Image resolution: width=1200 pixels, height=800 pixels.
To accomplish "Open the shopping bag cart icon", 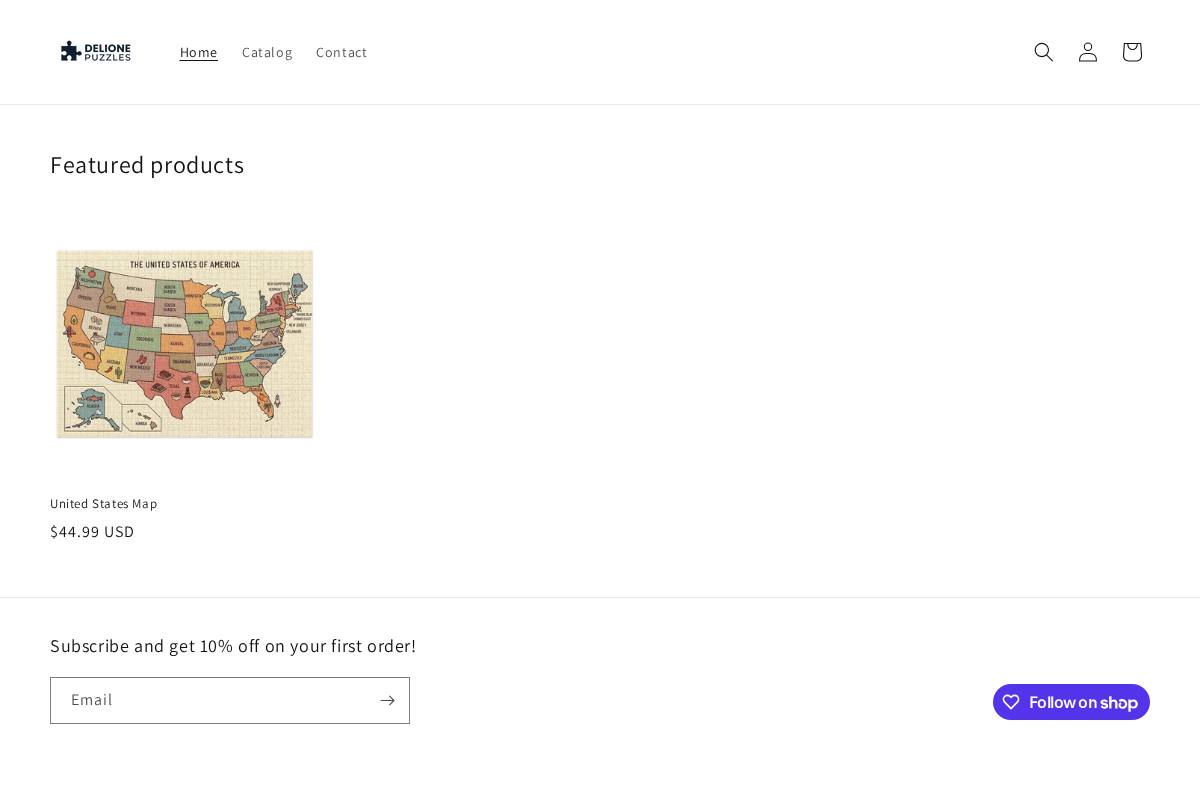I will [x=1131, y=52].
